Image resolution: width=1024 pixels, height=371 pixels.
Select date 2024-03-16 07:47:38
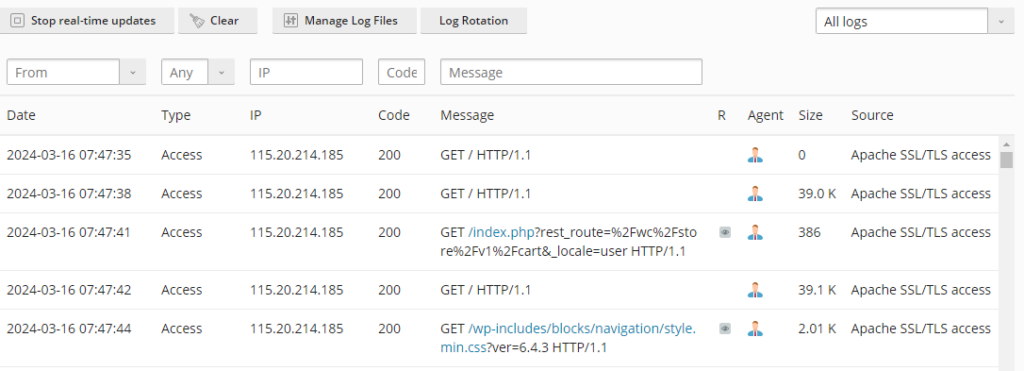coord(69,193)
